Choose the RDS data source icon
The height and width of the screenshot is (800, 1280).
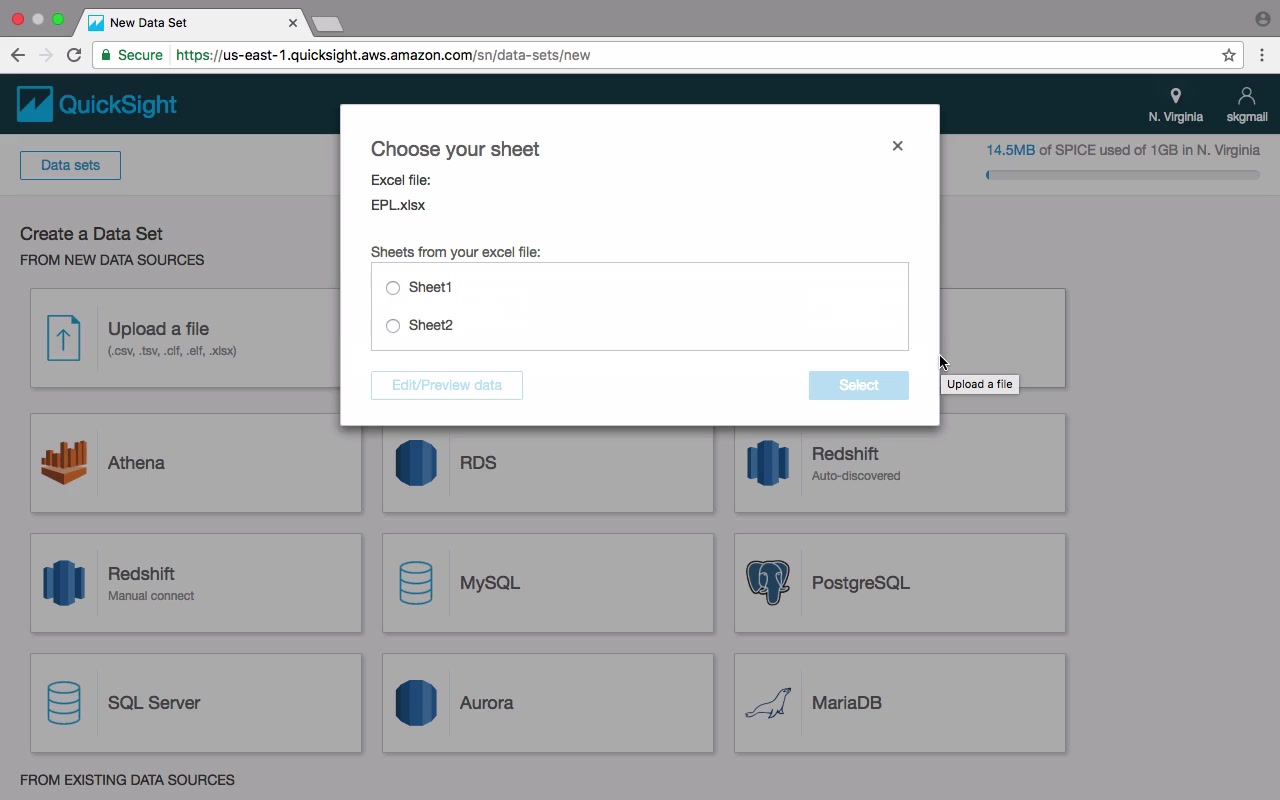pos(416,463)
